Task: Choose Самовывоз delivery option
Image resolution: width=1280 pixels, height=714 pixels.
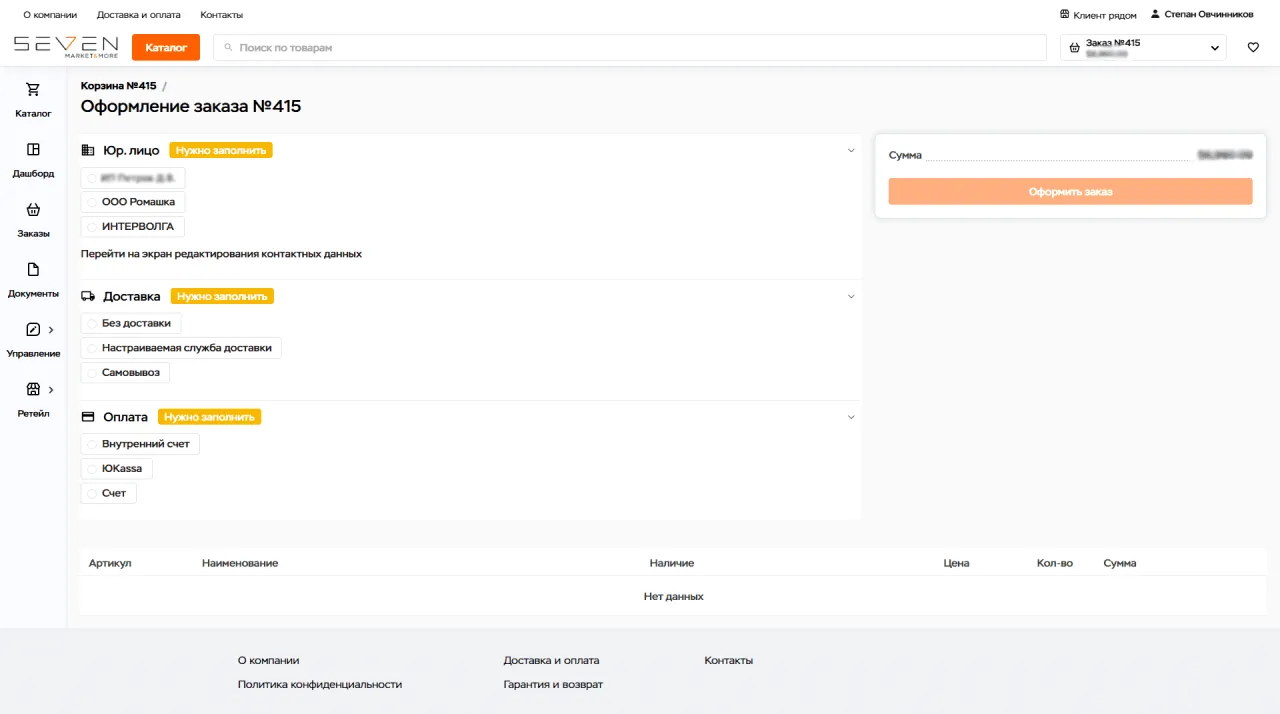Action: (x=125, y=372)
